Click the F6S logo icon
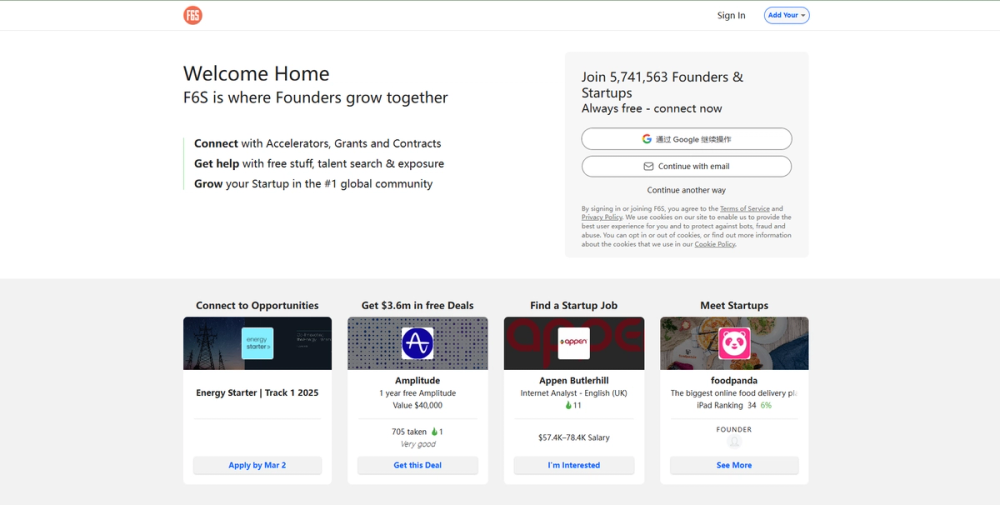 [193, 15]
